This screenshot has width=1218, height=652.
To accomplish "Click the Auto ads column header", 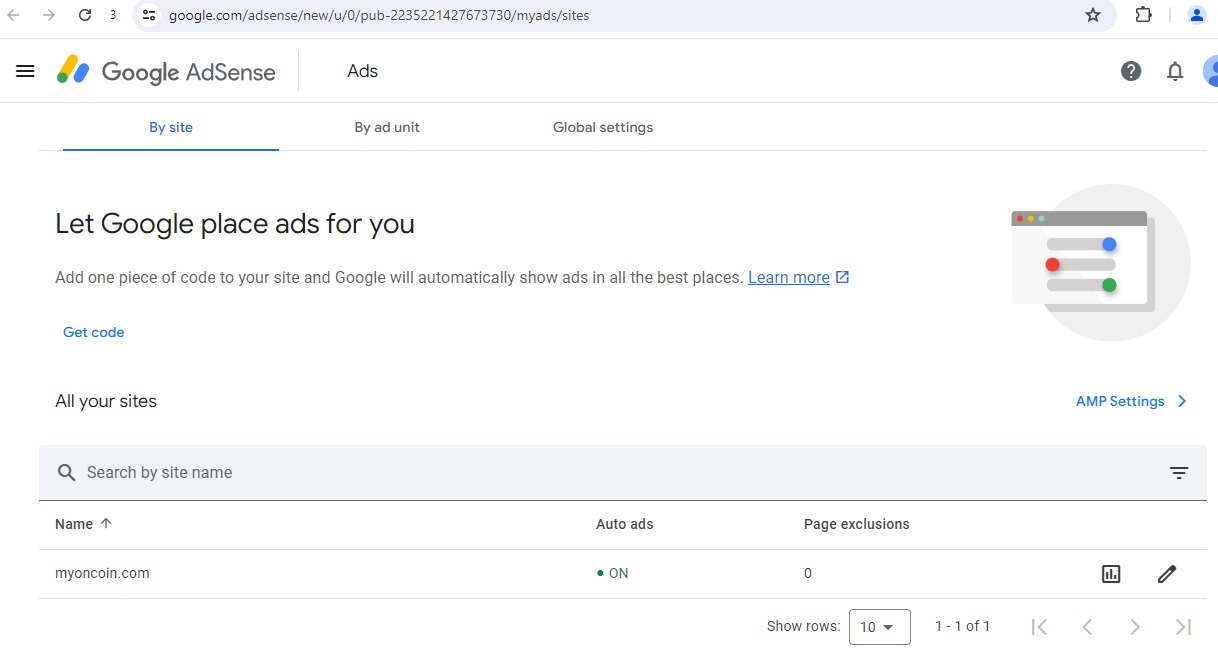I will 624,524.
